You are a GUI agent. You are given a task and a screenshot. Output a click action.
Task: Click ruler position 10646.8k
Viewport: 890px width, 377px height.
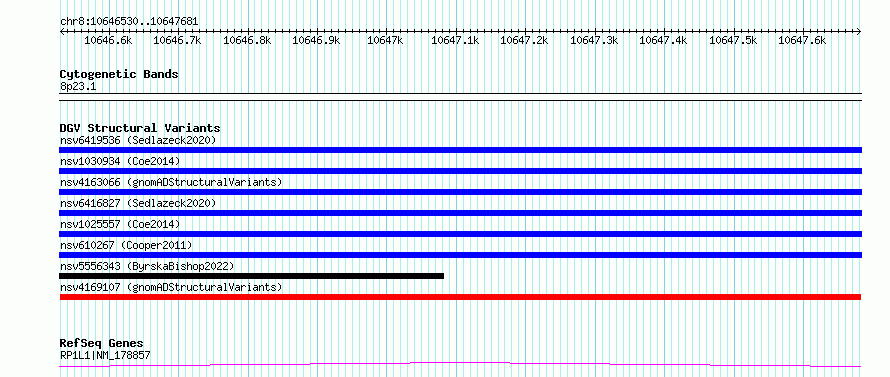click(x=247, y=40)
